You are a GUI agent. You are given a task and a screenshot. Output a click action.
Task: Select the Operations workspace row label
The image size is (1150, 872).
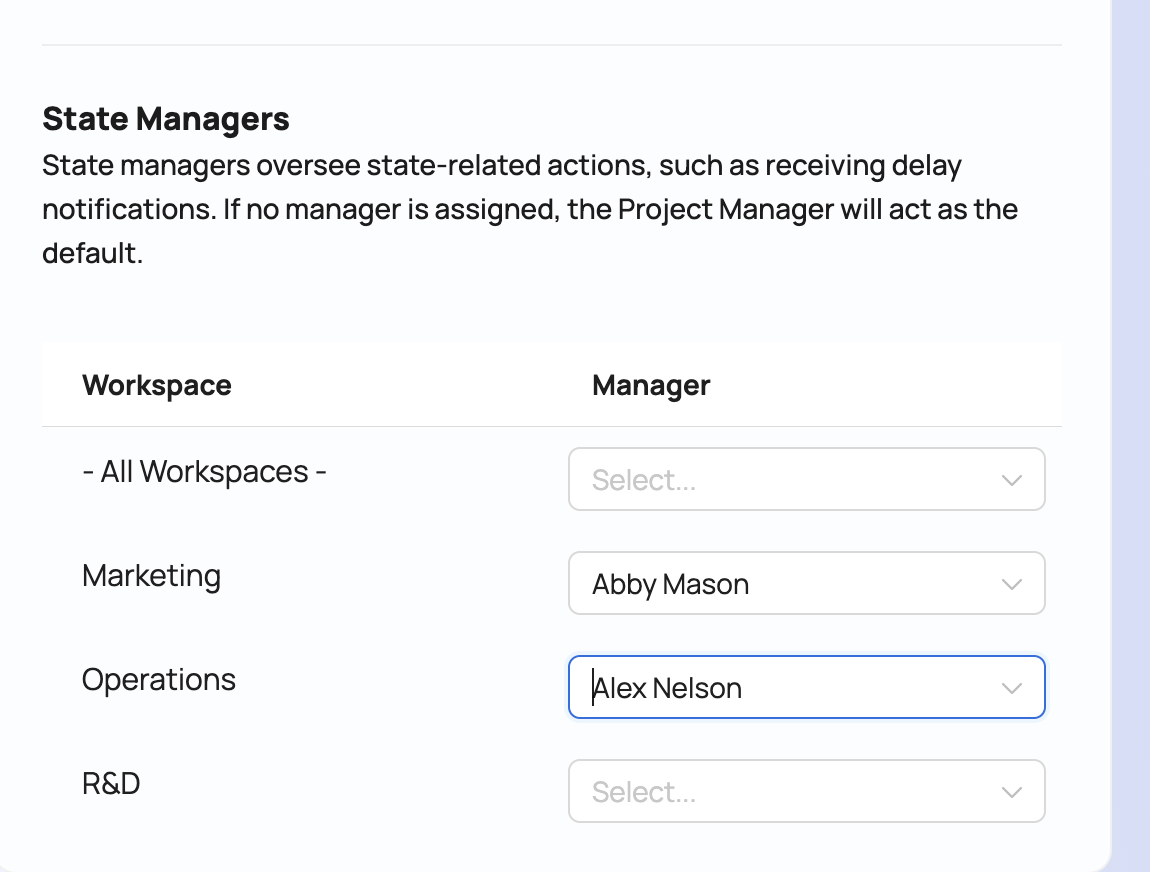159,679
